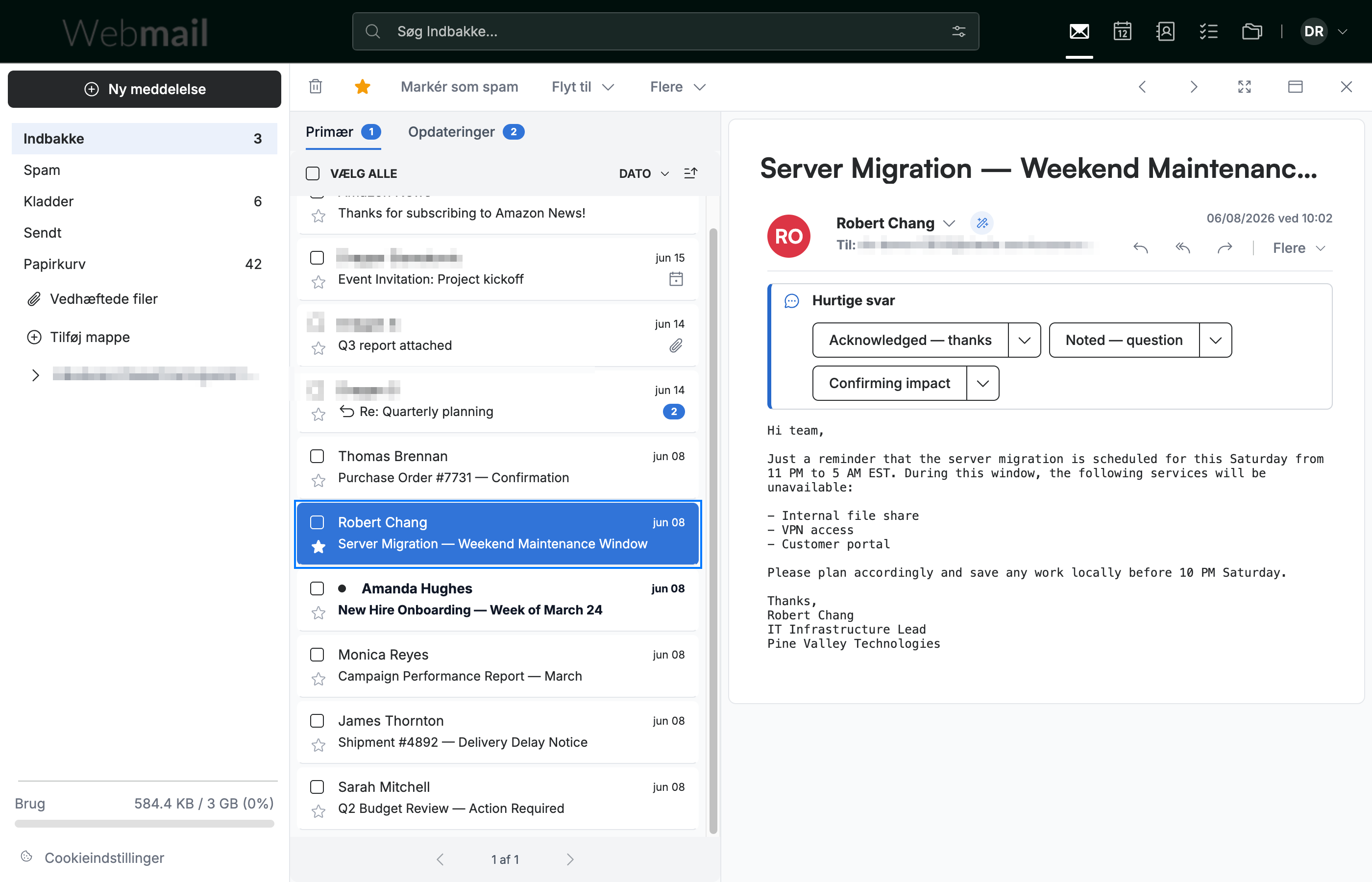Open the DR account menu chevron
Viewport: 1372px width, 882px height.
pyautogui.click(x=1342, y=31)
